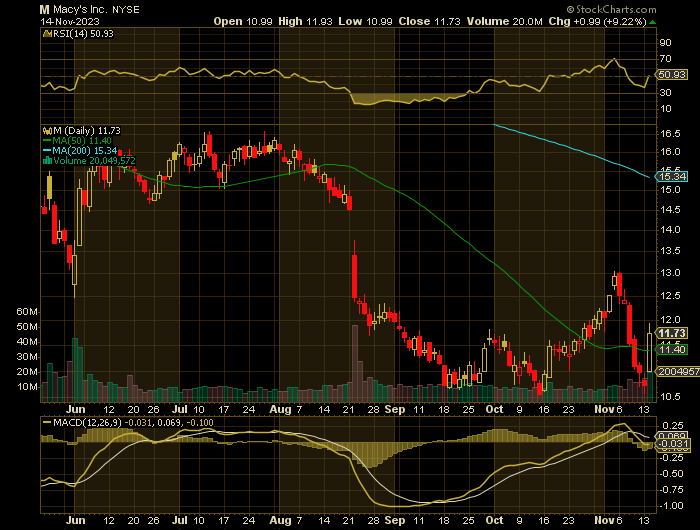Click the M (Daily) 11.73 legend text
700x530 pixels.
(87, 131)
